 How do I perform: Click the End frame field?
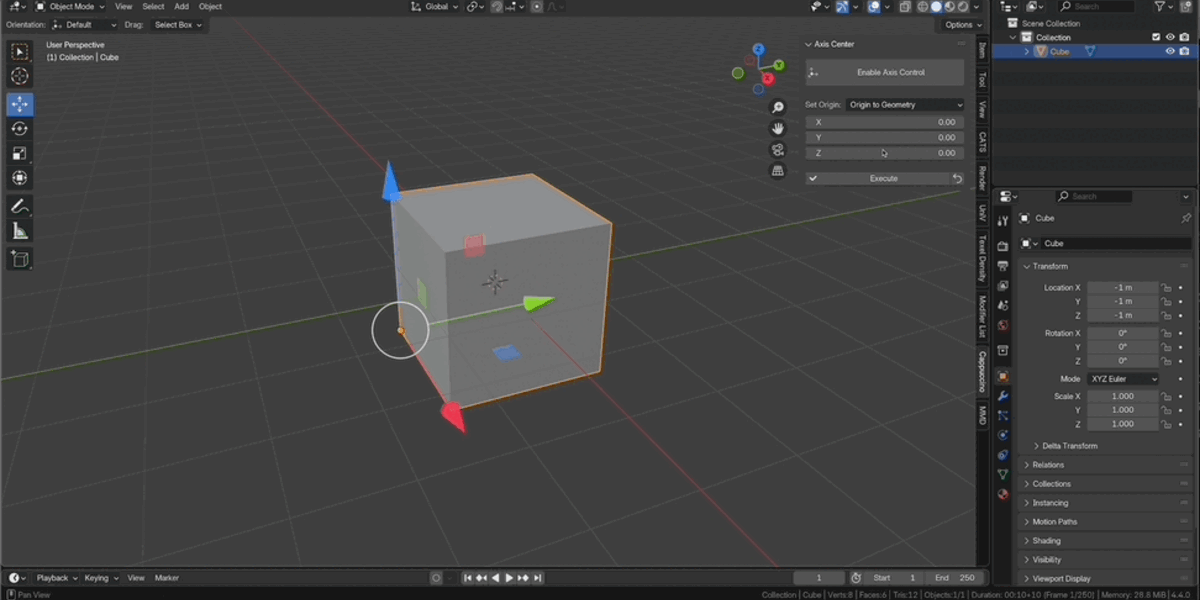point(954,578)
